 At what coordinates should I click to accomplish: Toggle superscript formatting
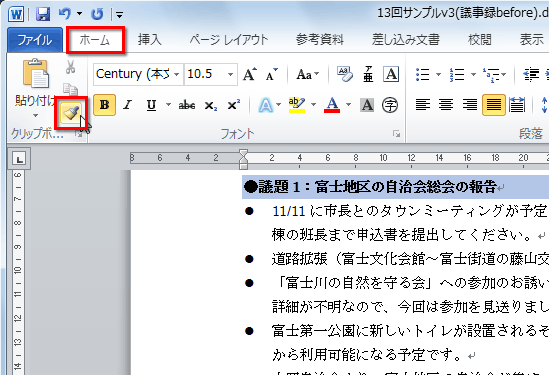pyautogui.click(x=234, y=105)
